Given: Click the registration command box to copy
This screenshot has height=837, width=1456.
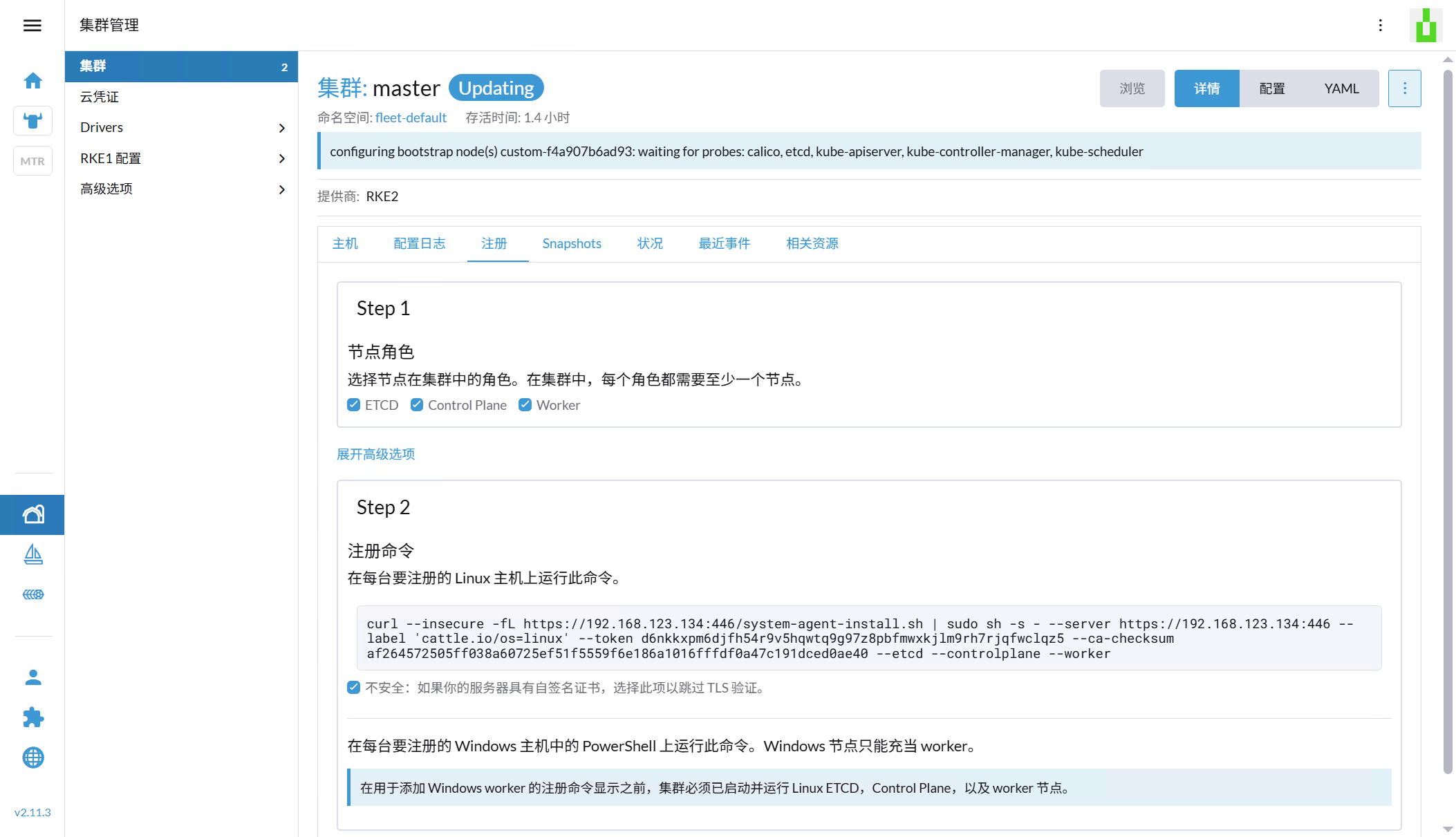Looking at the screenshot, I should click(x=868, y=638).
